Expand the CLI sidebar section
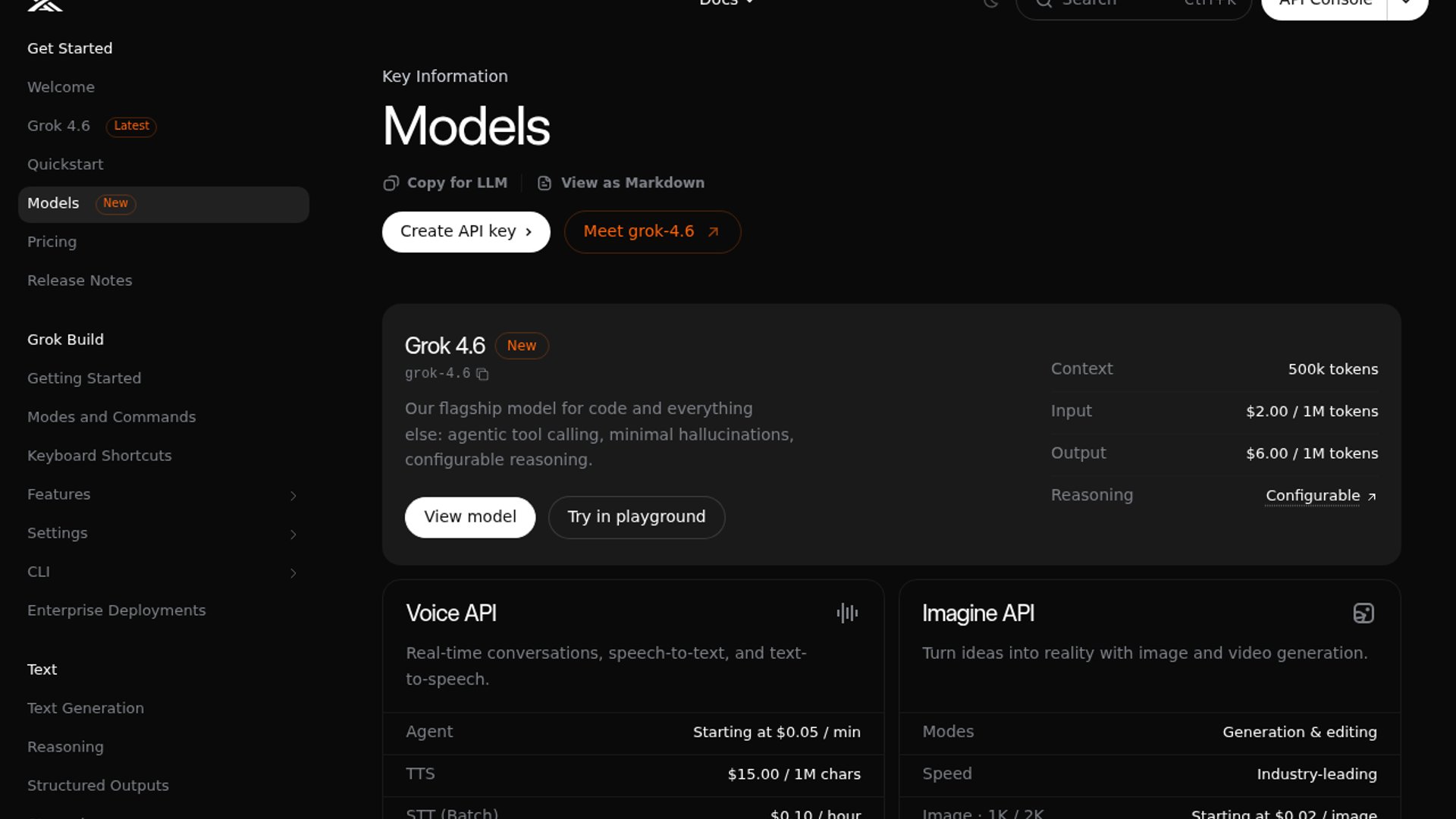 click(x=293, y=573)
